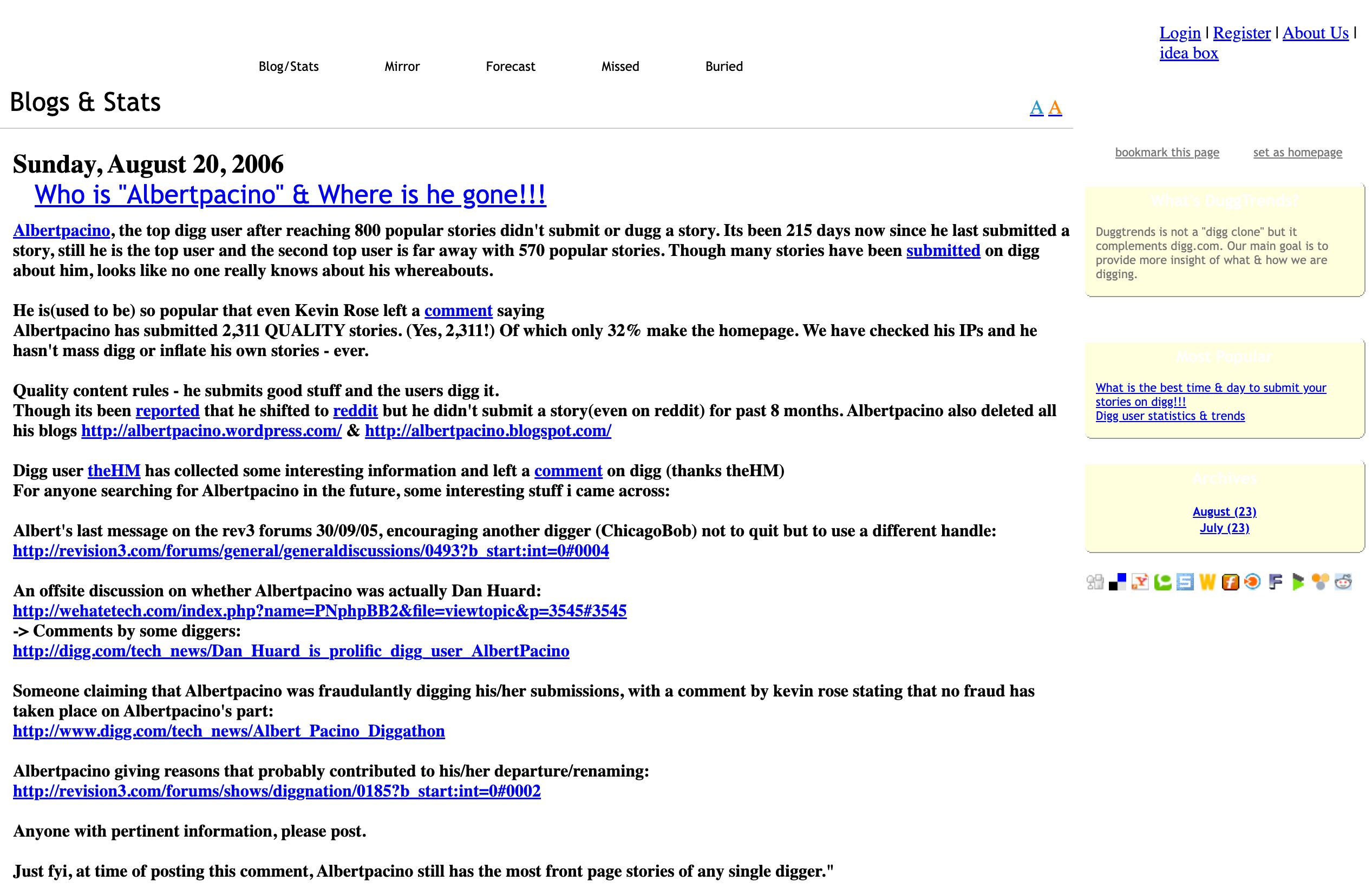The width and height of the screenshot is (1372, 894).
Task: Open the Blog/Stats tab
Action: [x=289, y=66]
